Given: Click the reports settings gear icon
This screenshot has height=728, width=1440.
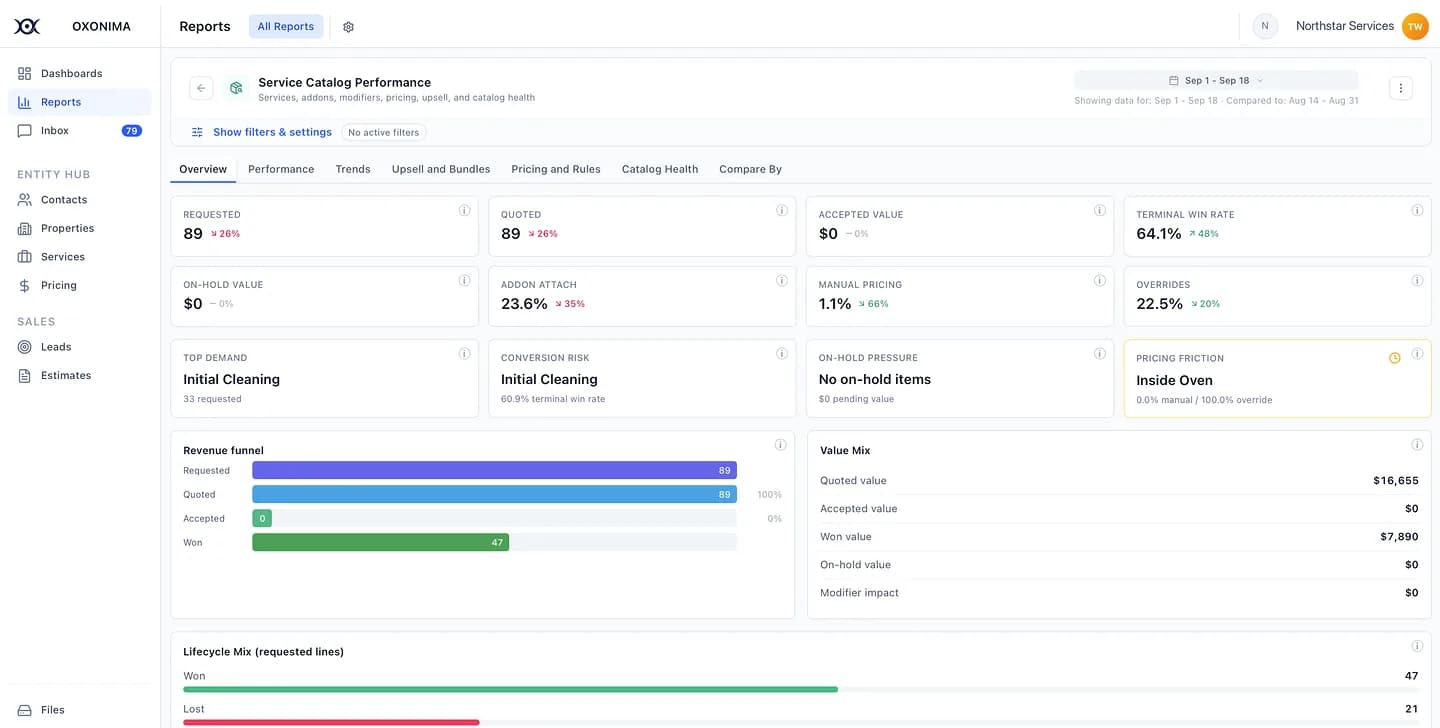Looking at the screenshot, I should (x=348, y=27).
